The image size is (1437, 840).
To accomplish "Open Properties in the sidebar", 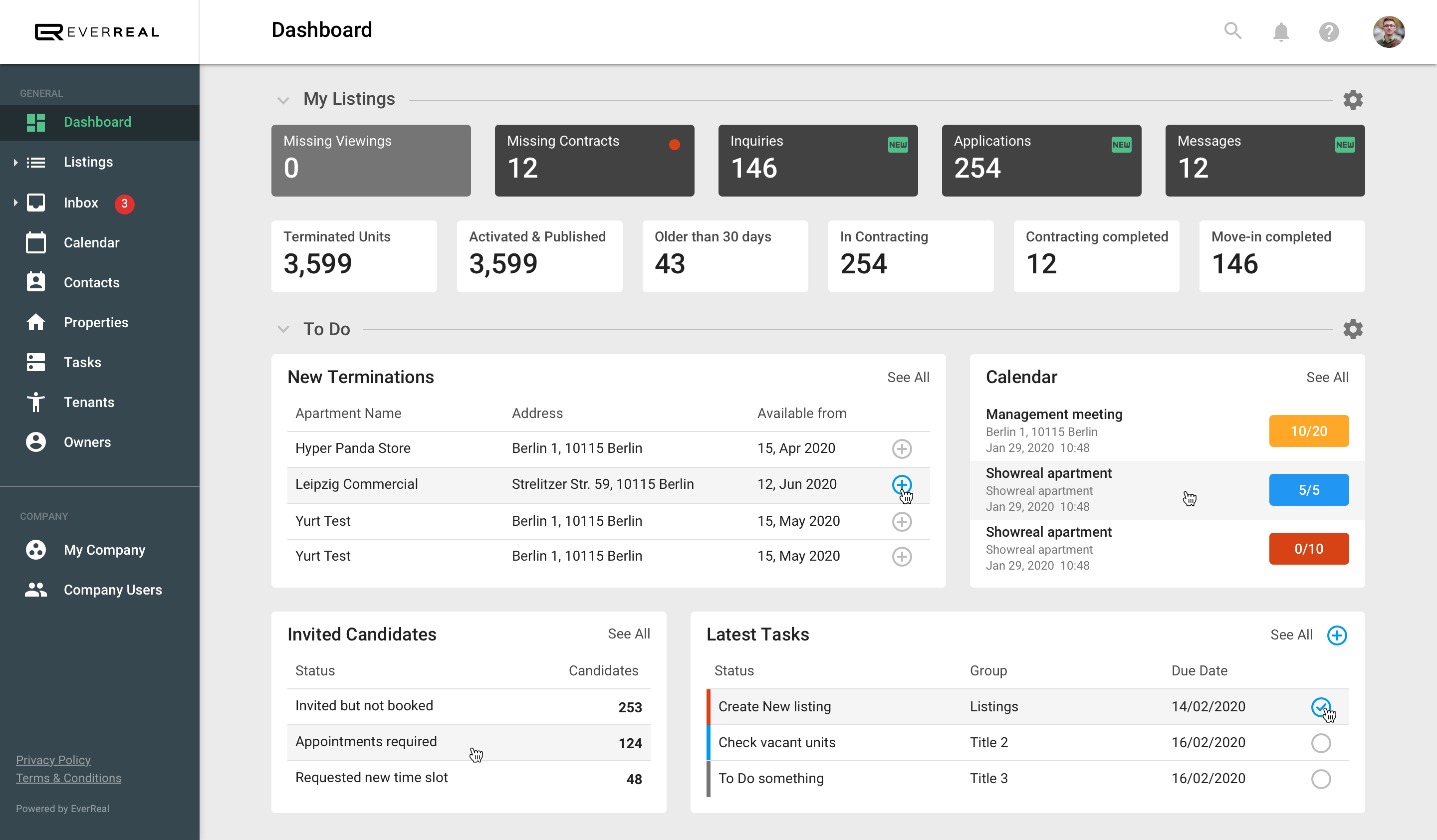I will pyautogui.click(x=96, y=323).
